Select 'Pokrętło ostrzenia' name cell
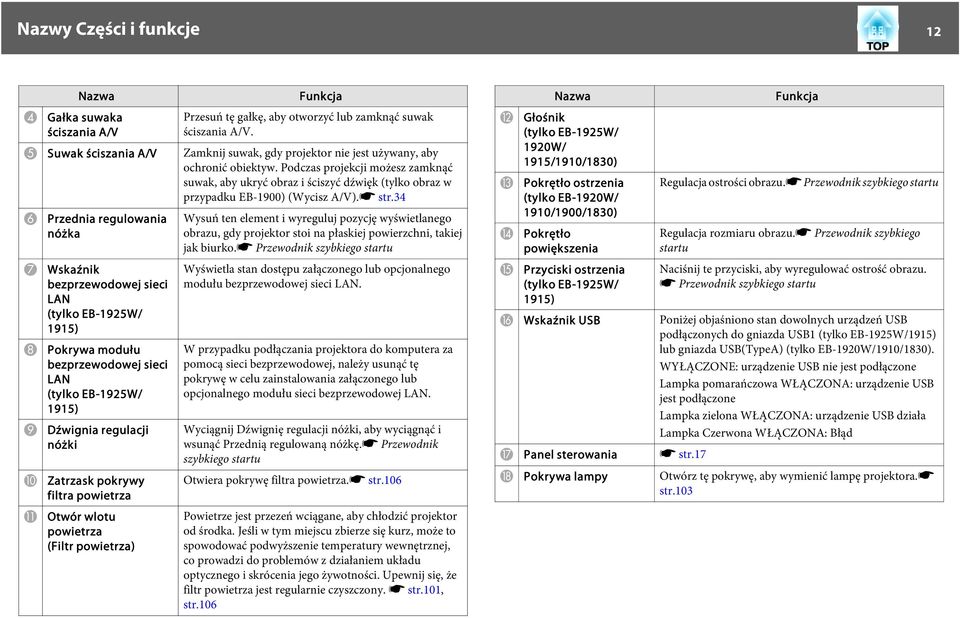The height and width of the screenshot is (618, 960). (x=586, y=197)
